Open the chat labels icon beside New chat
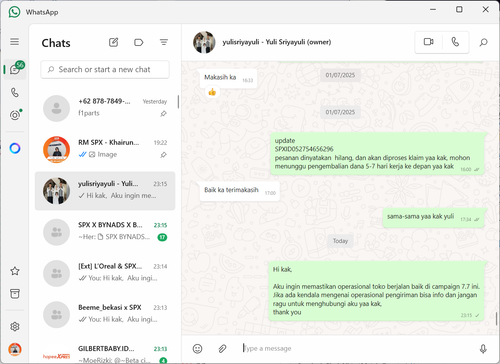The height and width of the screenshot is (364, 500). pyautogui.click(x=138, y=42)
